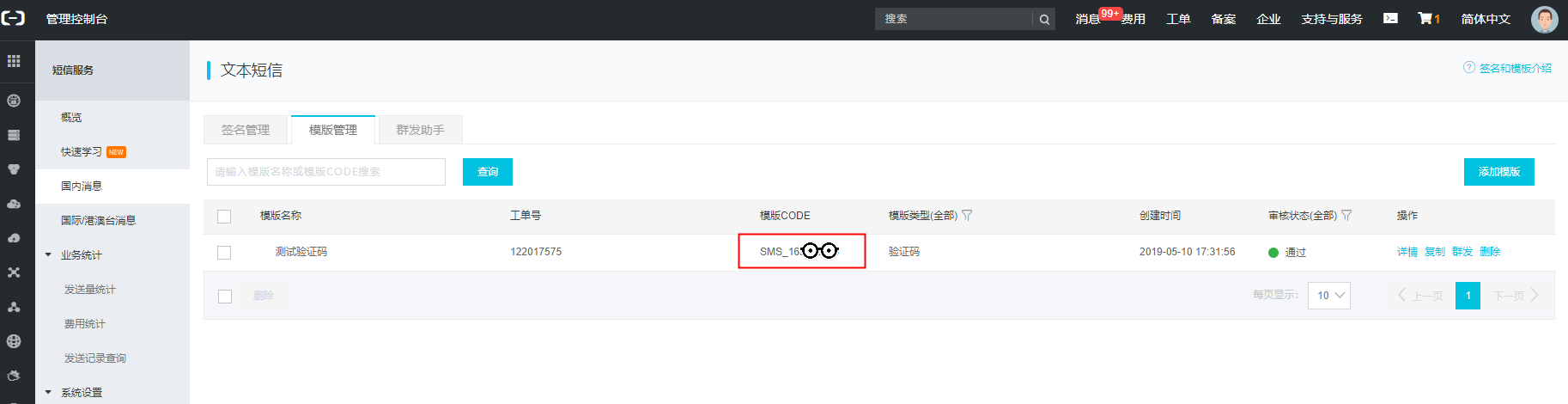Screen dimensions: 1568x404
Task: Collapse the 业务统计 sidebar section
Action: [48, 255]
